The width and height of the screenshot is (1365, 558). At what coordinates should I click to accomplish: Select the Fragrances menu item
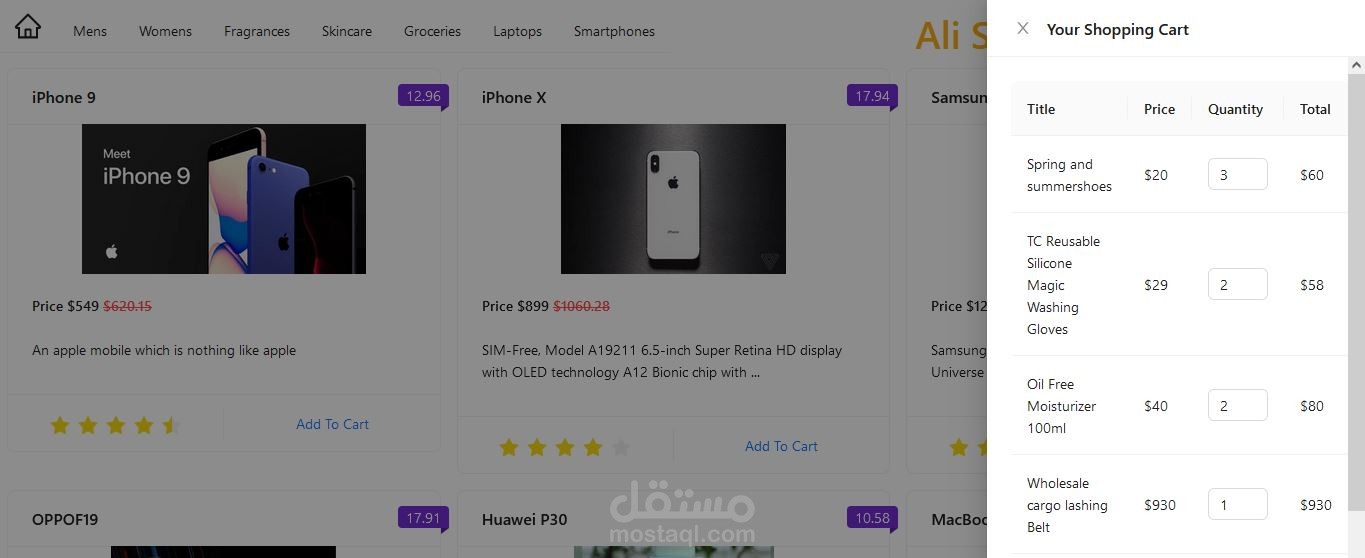[257, 31]
